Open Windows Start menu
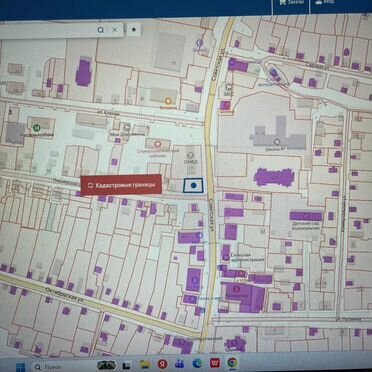 pos(21,367)
